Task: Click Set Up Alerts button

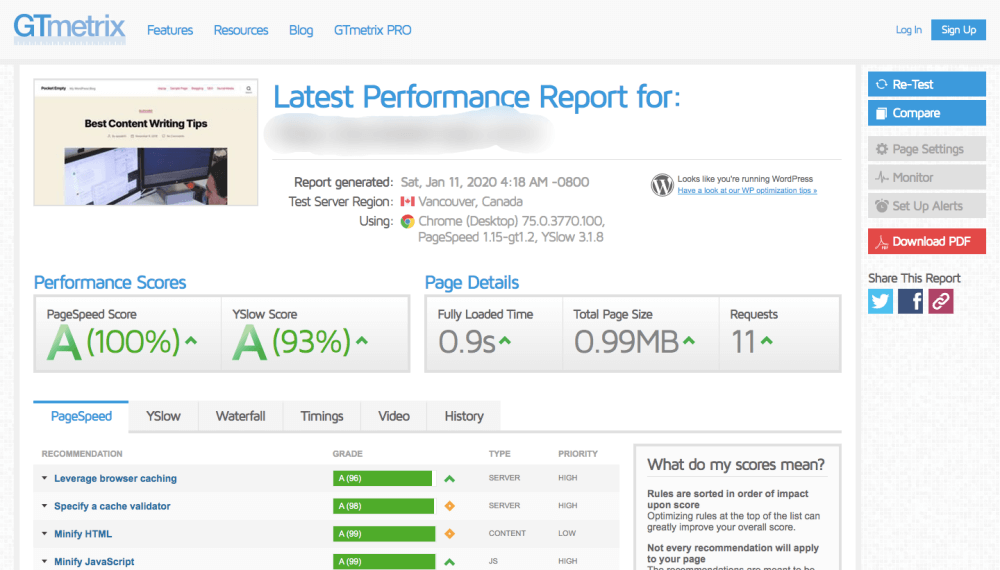Action: coord(927,206)
